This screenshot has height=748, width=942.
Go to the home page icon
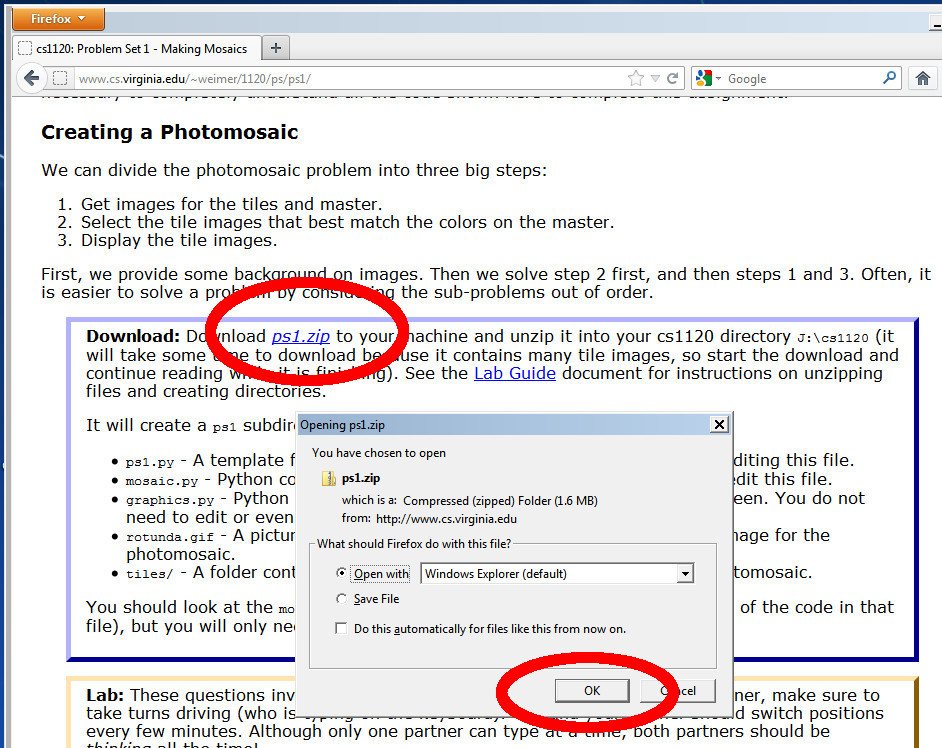[x=923, y=78]
